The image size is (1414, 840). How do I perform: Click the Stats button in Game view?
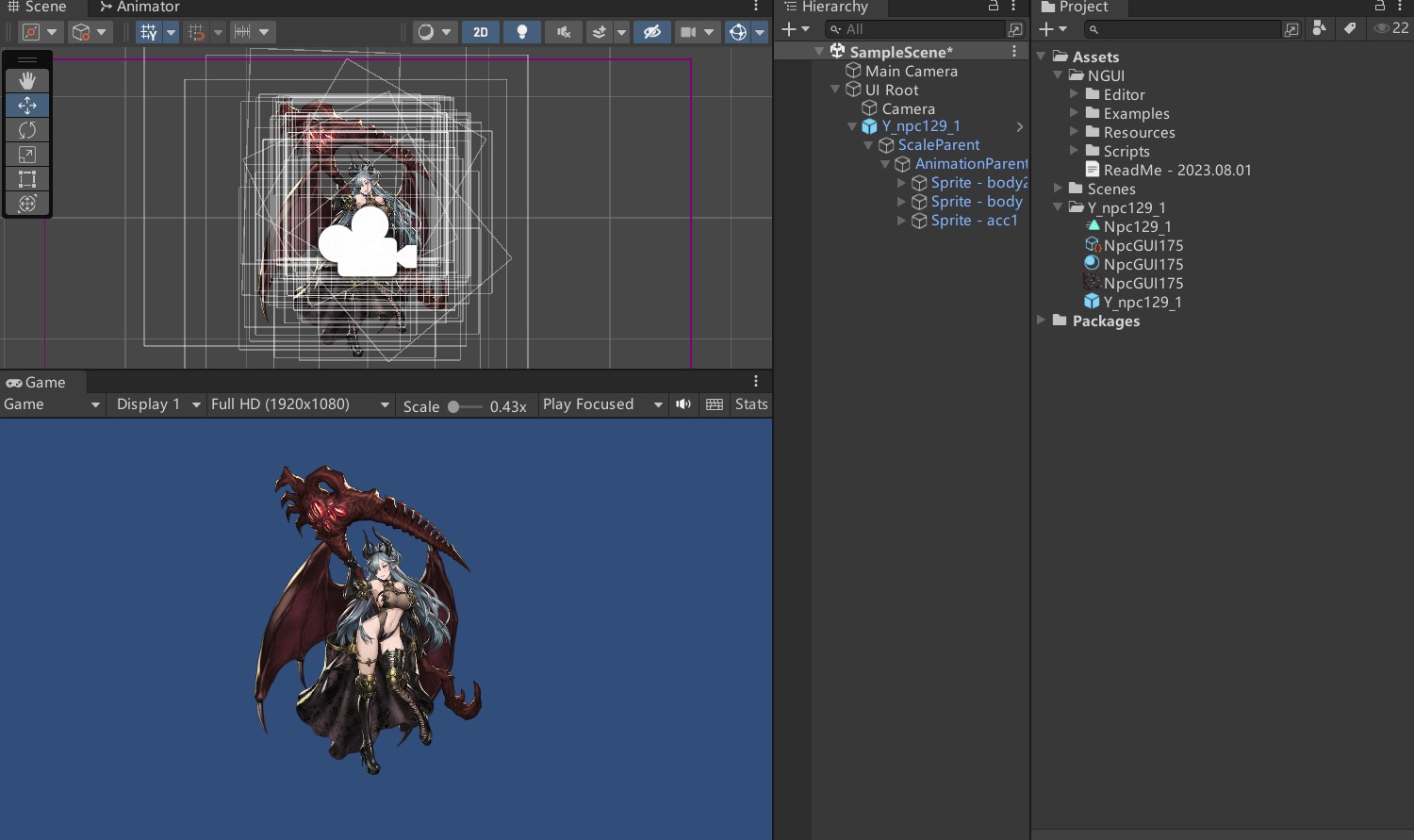pos(751,404)
